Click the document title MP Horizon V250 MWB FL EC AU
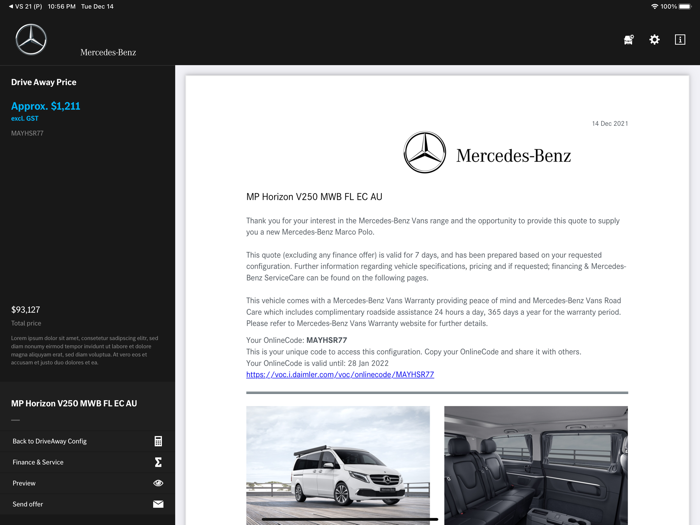This screenshot has width=700, height=525. (x=314, y=197)
